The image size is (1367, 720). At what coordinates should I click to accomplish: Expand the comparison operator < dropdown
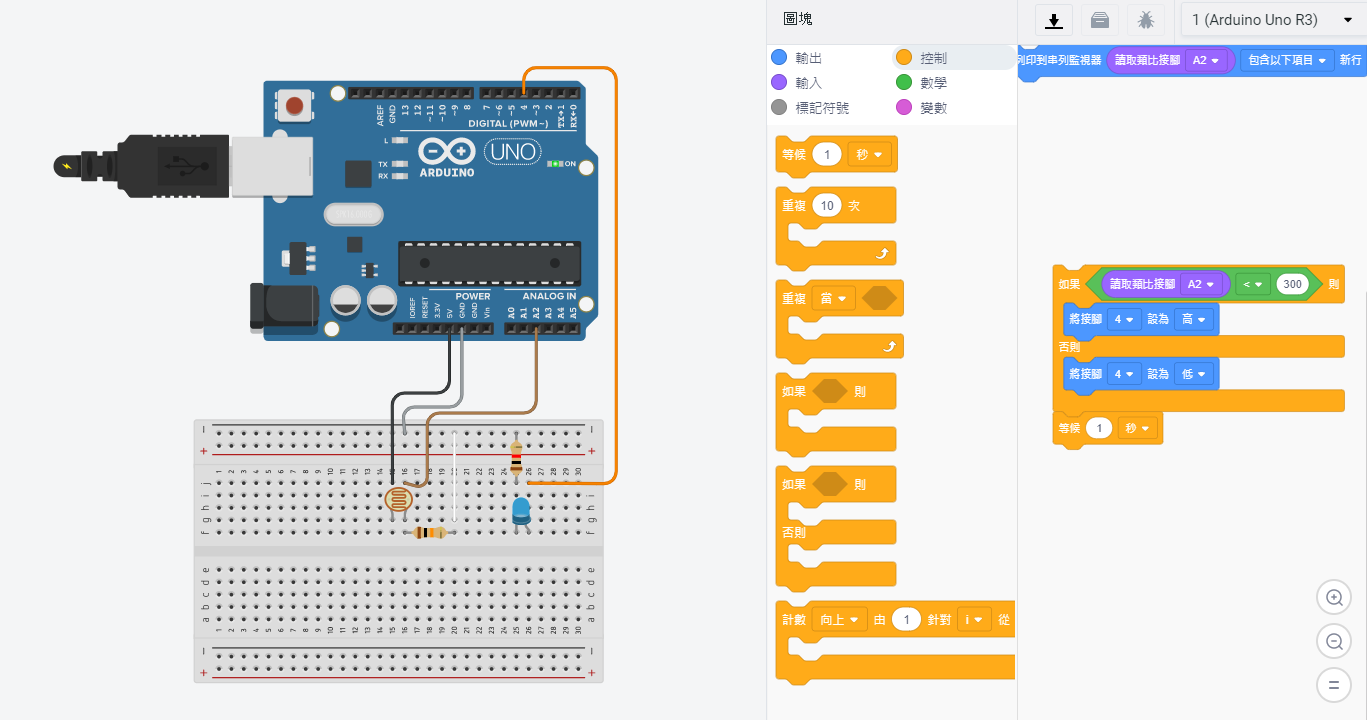1252,284
